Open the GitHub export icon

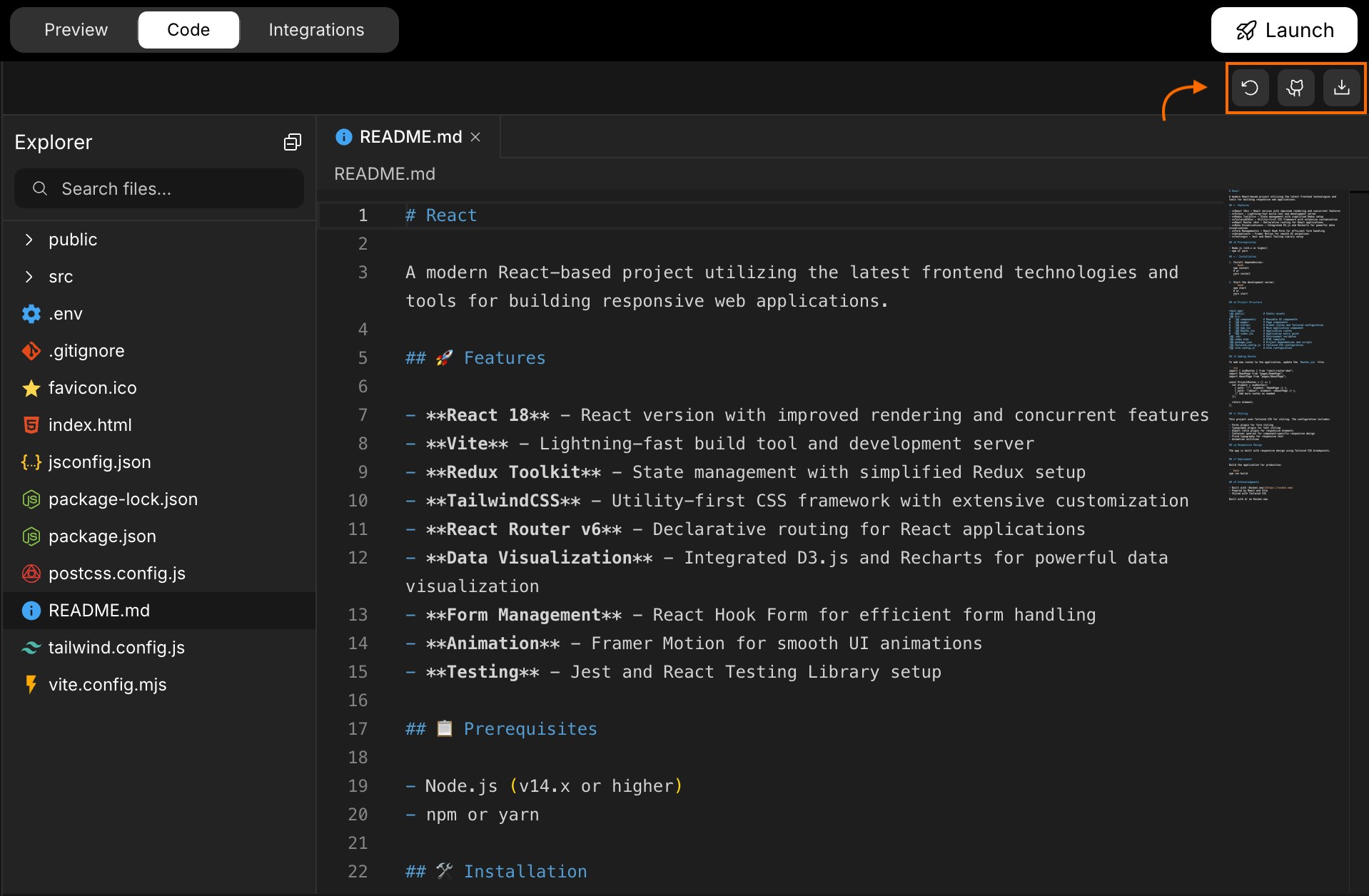(x=1295, y=87)
